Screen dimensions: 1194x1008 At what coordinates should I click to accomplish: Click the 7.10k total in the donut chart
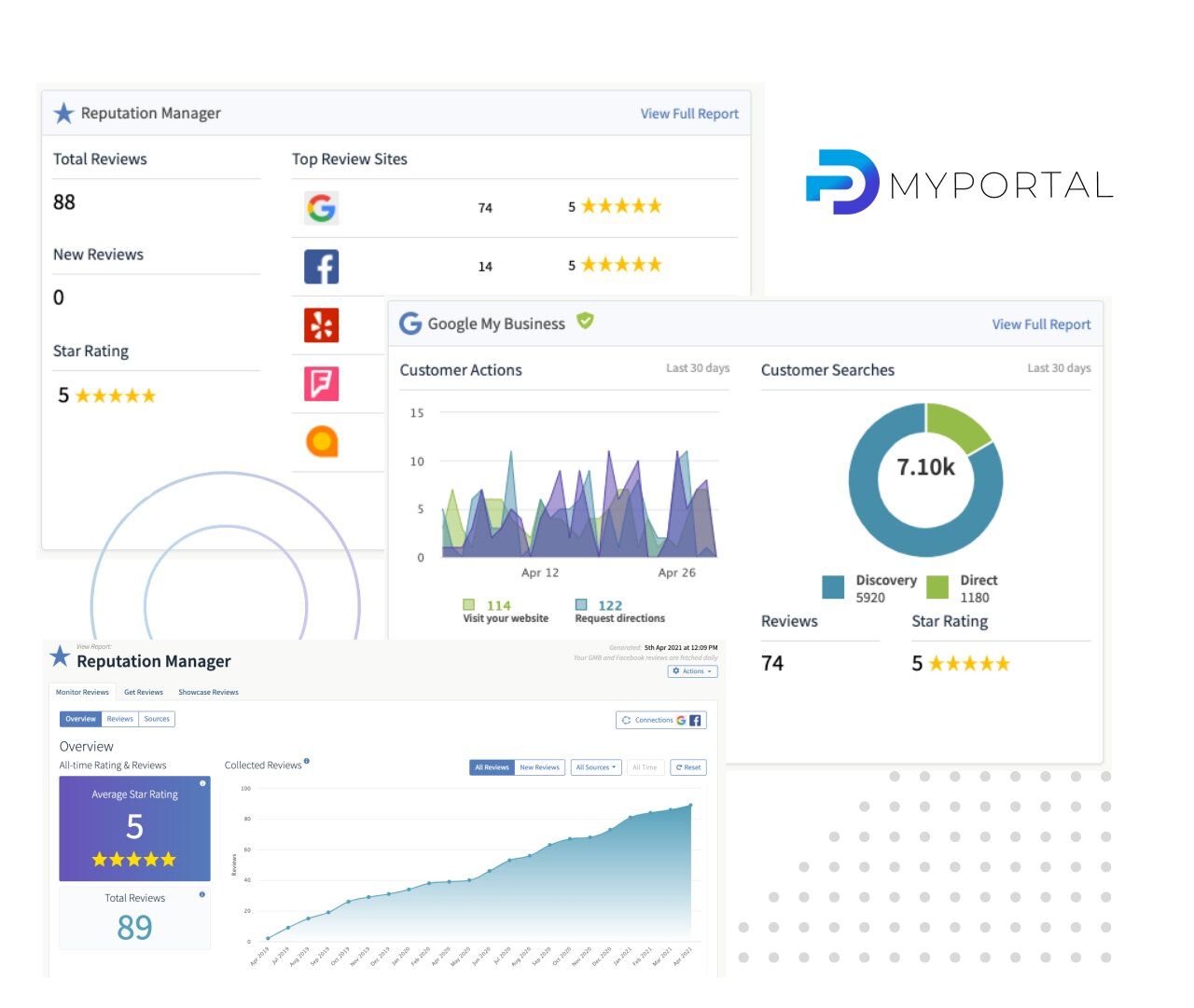click(x=925, y=467)
